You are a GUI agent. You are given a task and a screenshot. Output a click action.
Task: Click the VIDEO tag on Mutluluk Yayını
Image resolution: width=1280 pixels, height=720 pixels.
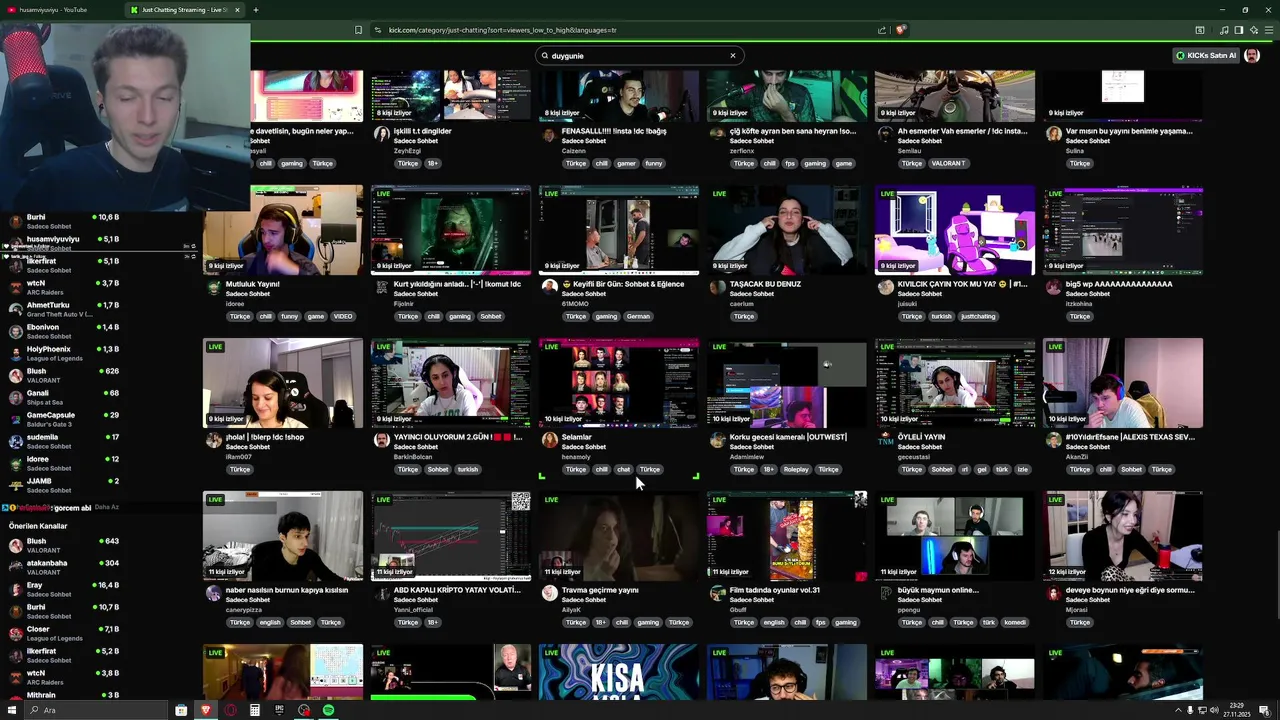coord(343,316)
